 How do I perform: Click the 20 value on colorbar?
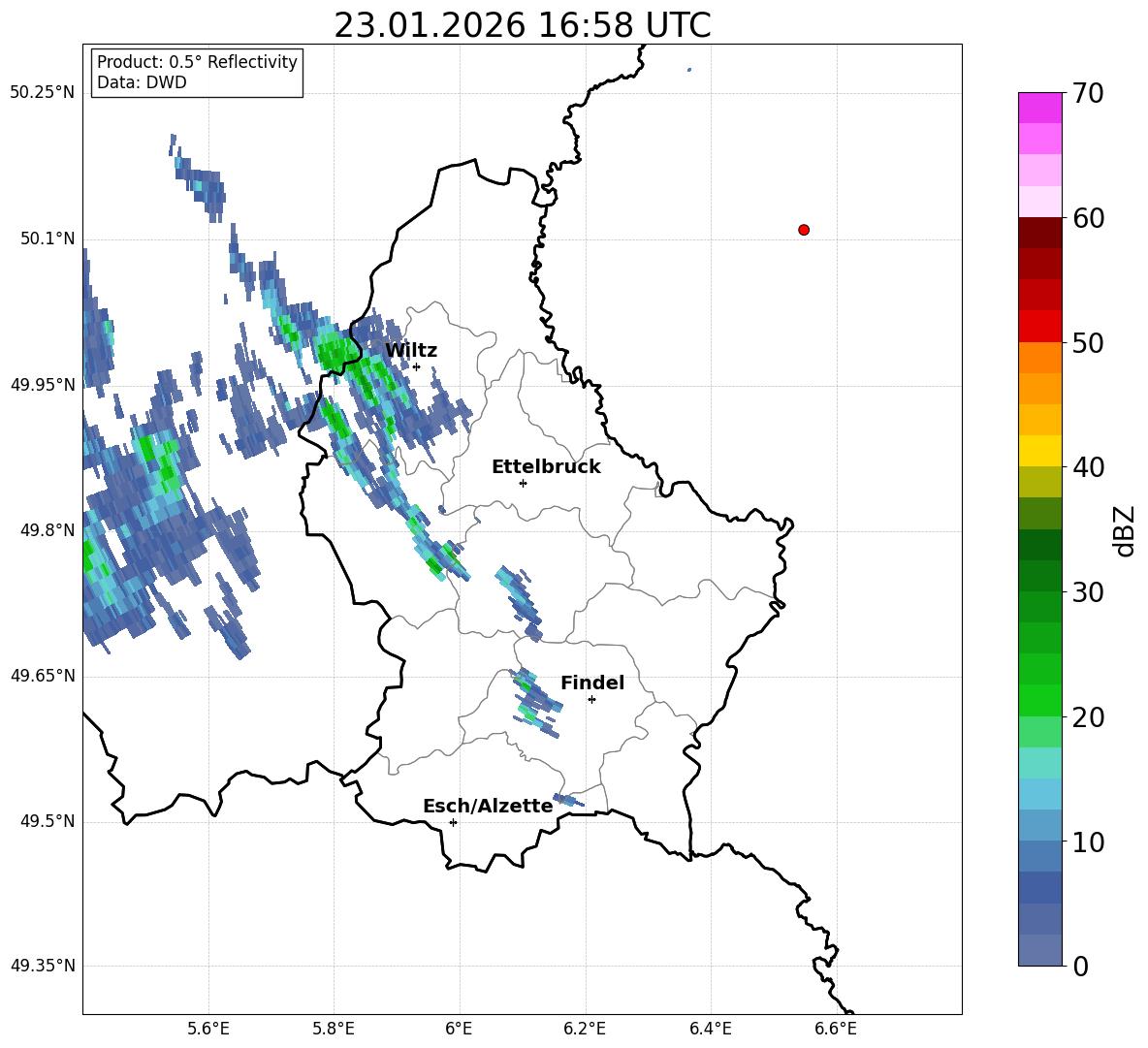[1089, 717]
